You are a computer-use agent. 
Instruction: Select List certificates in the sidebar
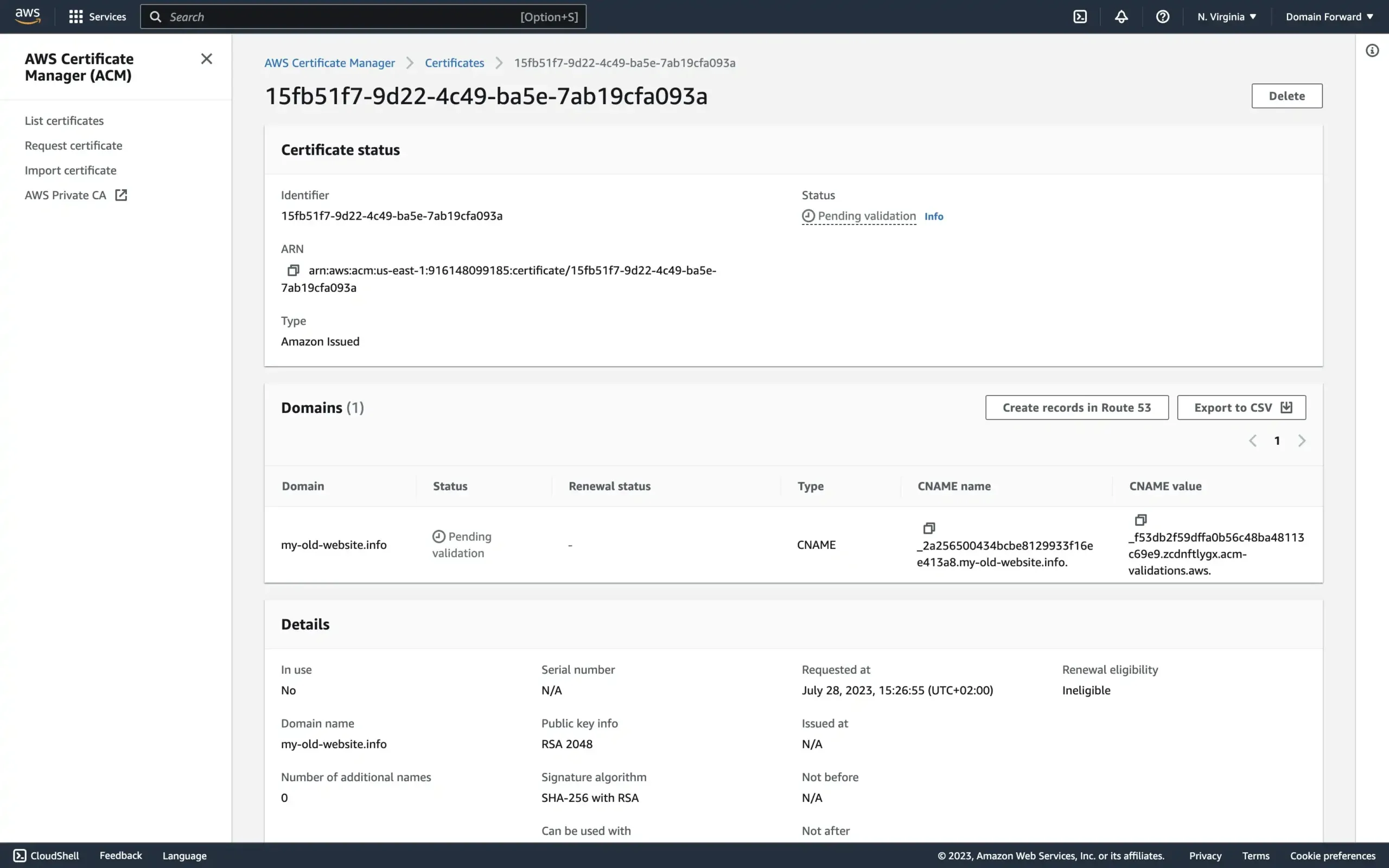click(64, 120)
